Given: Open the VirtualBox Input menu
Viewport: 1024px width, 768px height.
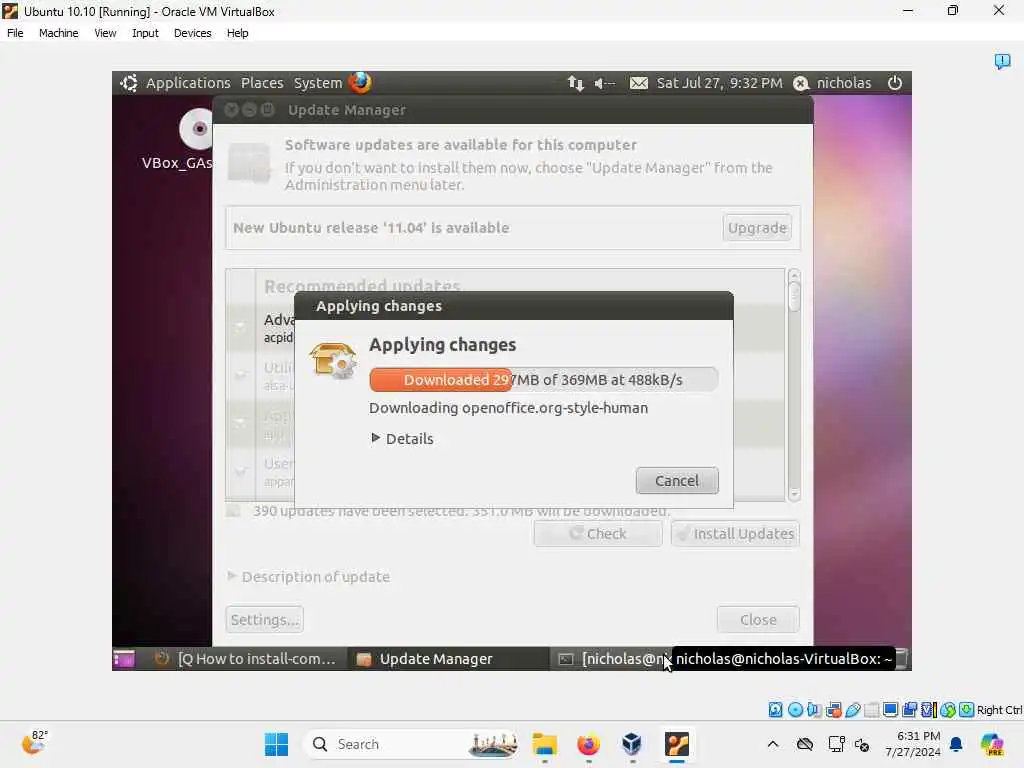Looking at the screenshot, I should pyautogui.click(x=145, y=33).
